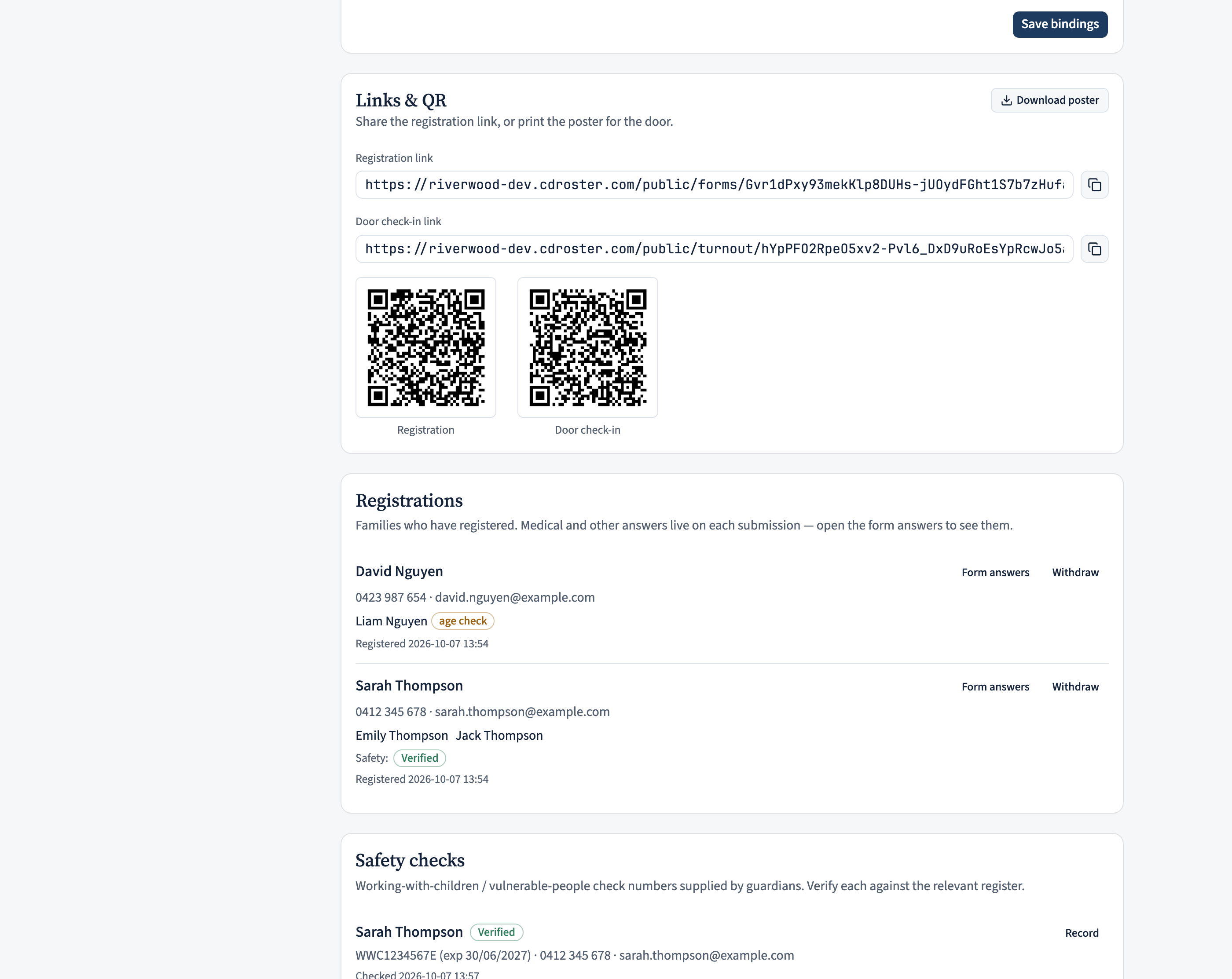This screenshot has width=1232, height=979.
Task: Select Sarah Thompson name in Registrations
Action: point(409,685)
